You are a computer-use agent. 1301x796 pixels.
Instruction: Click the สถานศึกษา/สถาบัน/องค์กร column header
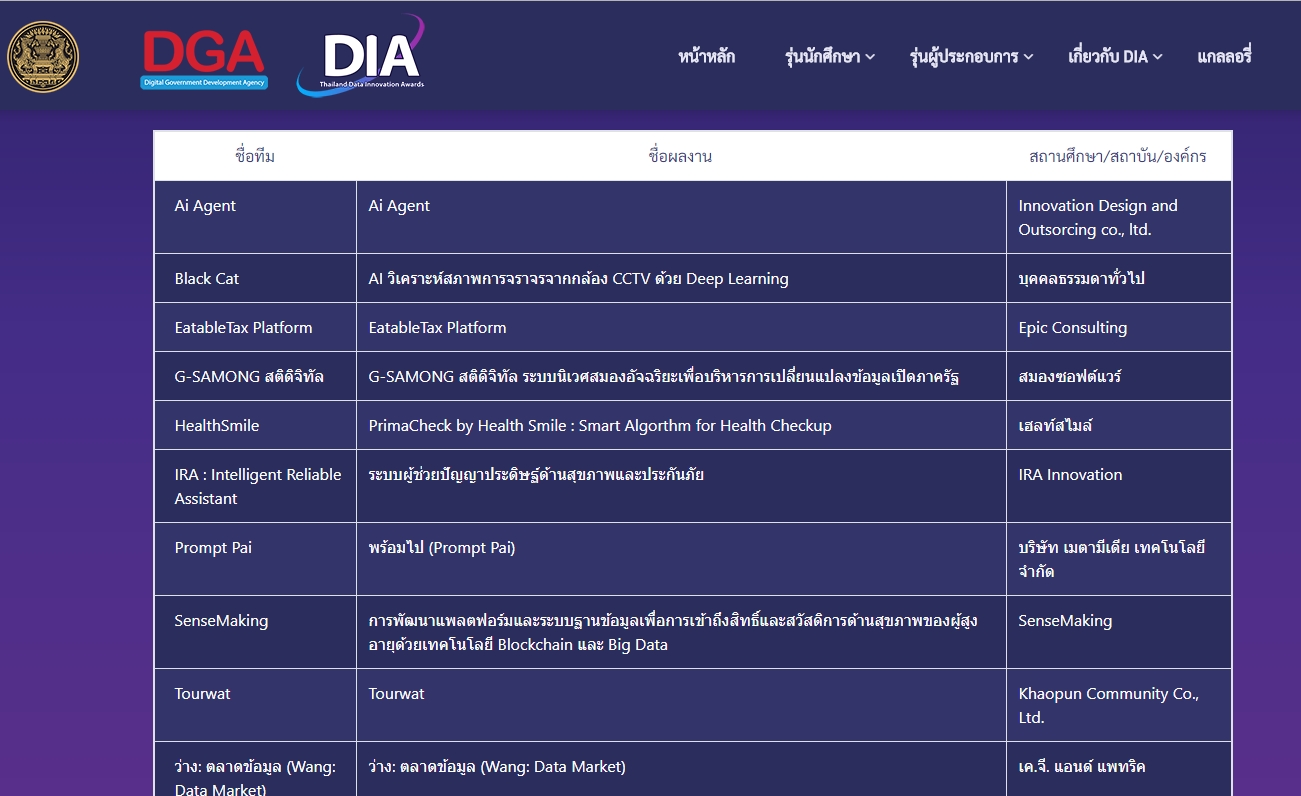click(1118, 156)
